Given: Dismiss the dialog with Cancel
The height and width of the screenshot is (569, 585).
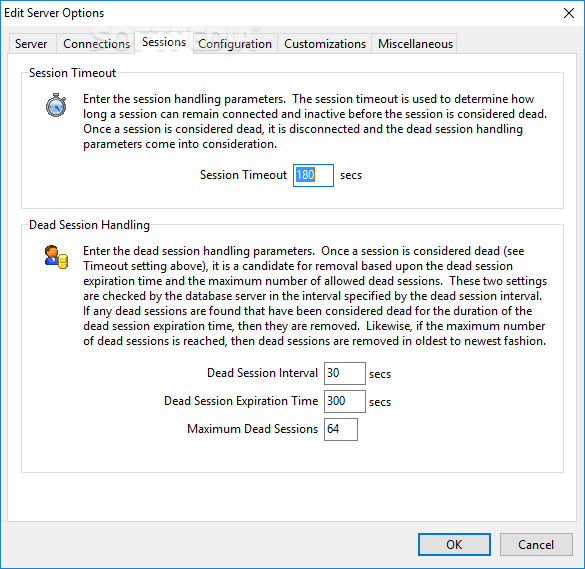Looking at the screenshot, I should [536, 544].
